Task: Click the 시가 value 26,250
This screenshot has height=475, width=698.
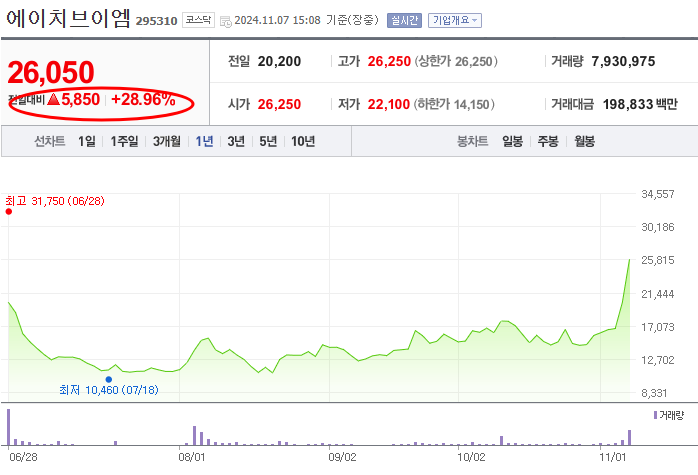Action: click(279, 105)
